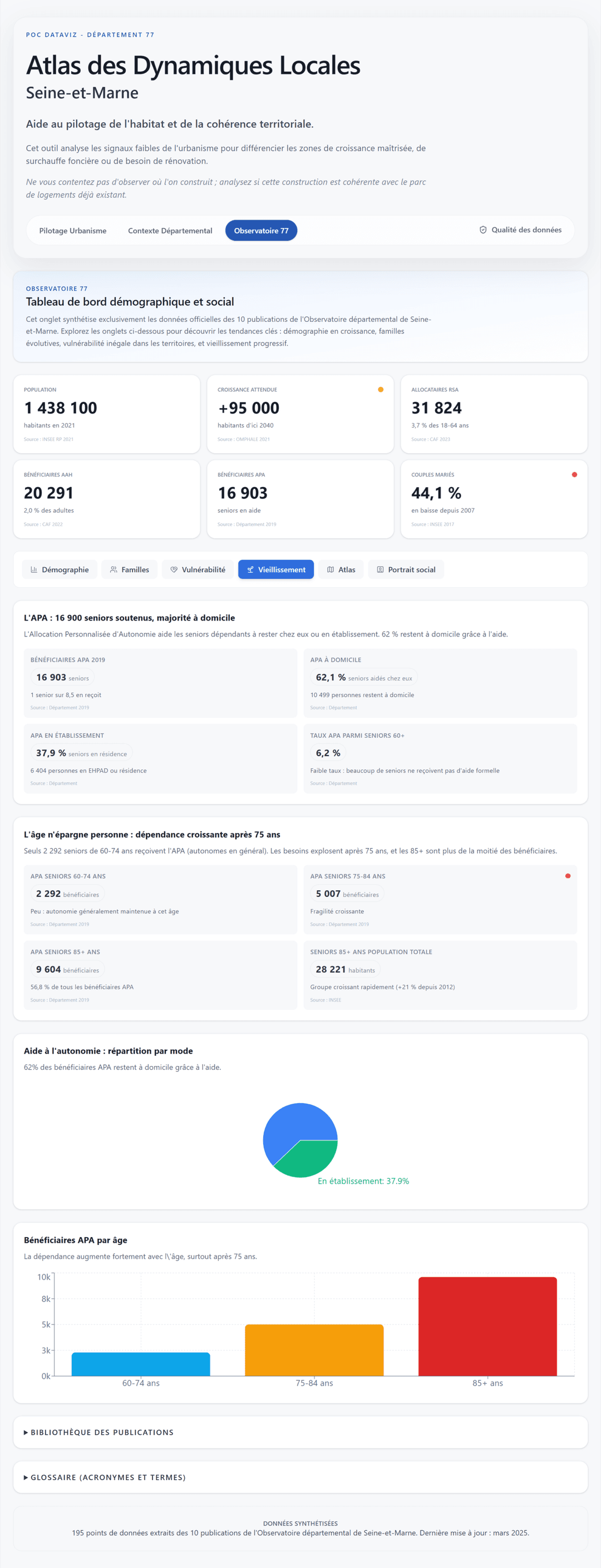Click the 37,9 % seniors en résidence value

82,753
